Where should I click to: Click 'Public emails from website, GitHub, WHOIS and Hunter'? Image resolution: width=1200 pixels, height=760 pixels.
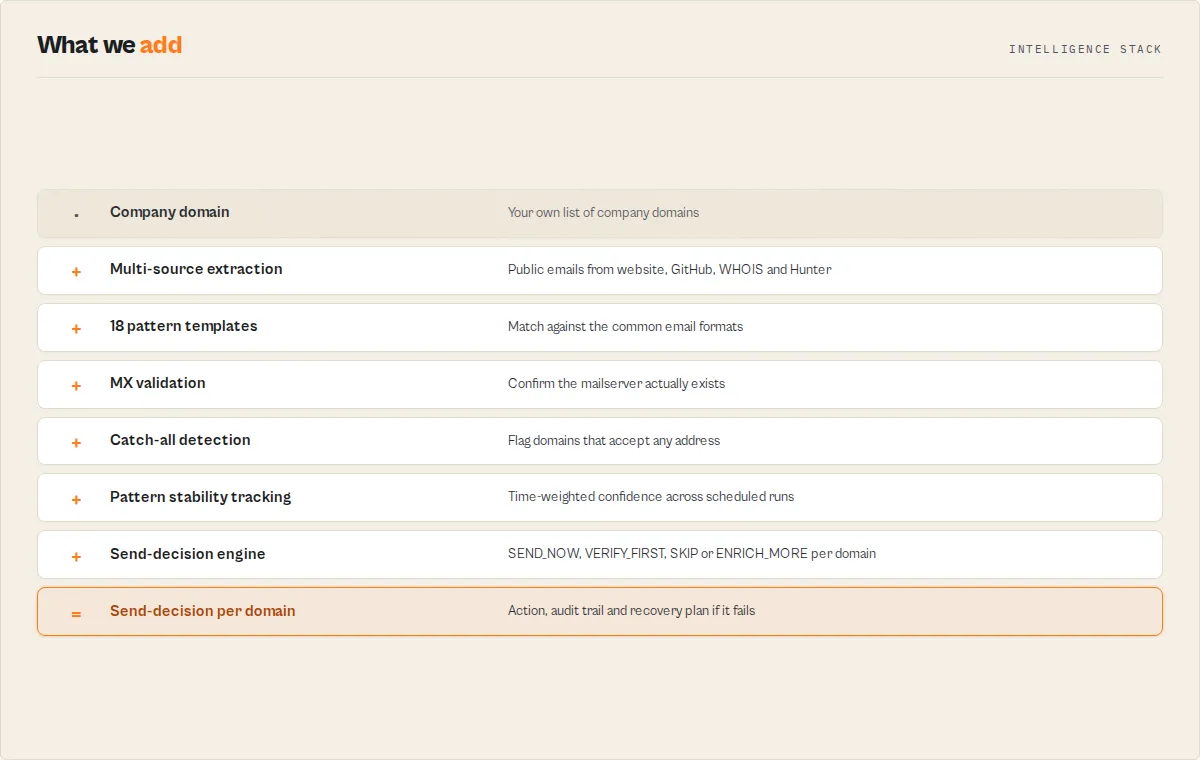[x=670, y=269]
